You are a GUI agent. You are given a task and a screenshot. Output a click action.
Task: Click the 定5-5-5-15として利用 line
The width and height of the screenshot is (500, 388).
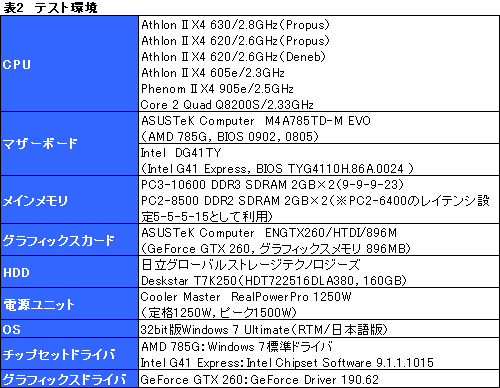tap(207, 217)
